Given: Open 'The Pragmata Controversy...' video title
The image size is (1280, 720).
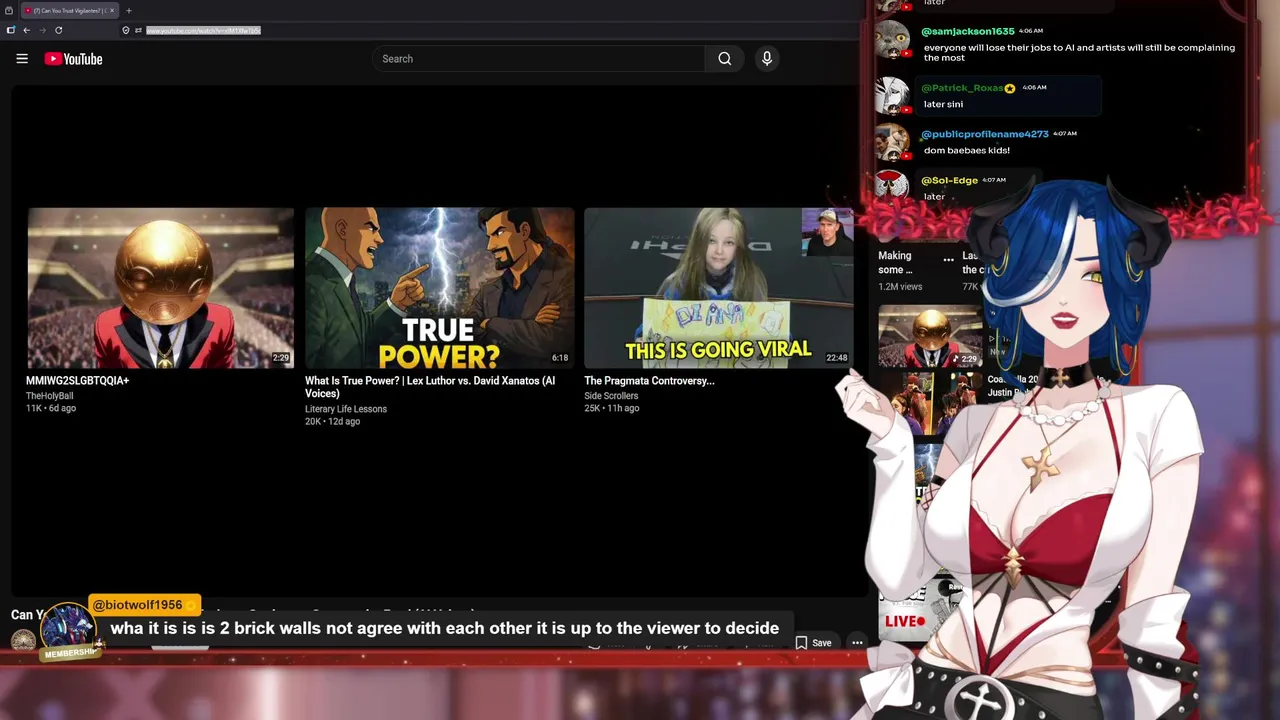Looking at the screenshot, I should tap(649, 381).
